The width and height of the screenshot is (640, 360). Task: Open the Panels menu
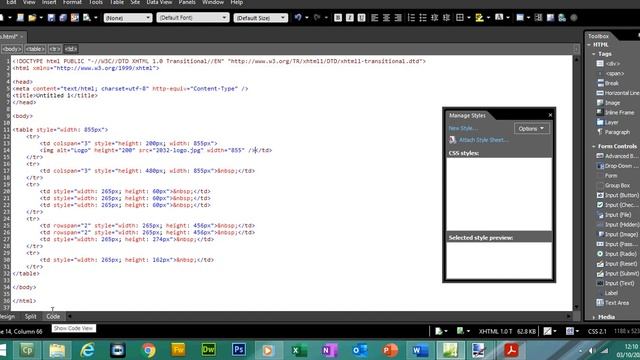tap(187, 2)
